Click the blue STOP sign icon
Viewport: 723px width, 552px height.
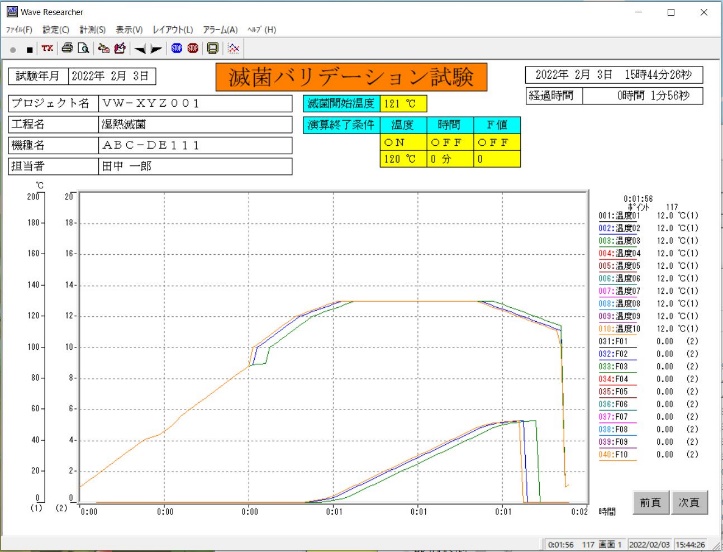coord(177,48)
